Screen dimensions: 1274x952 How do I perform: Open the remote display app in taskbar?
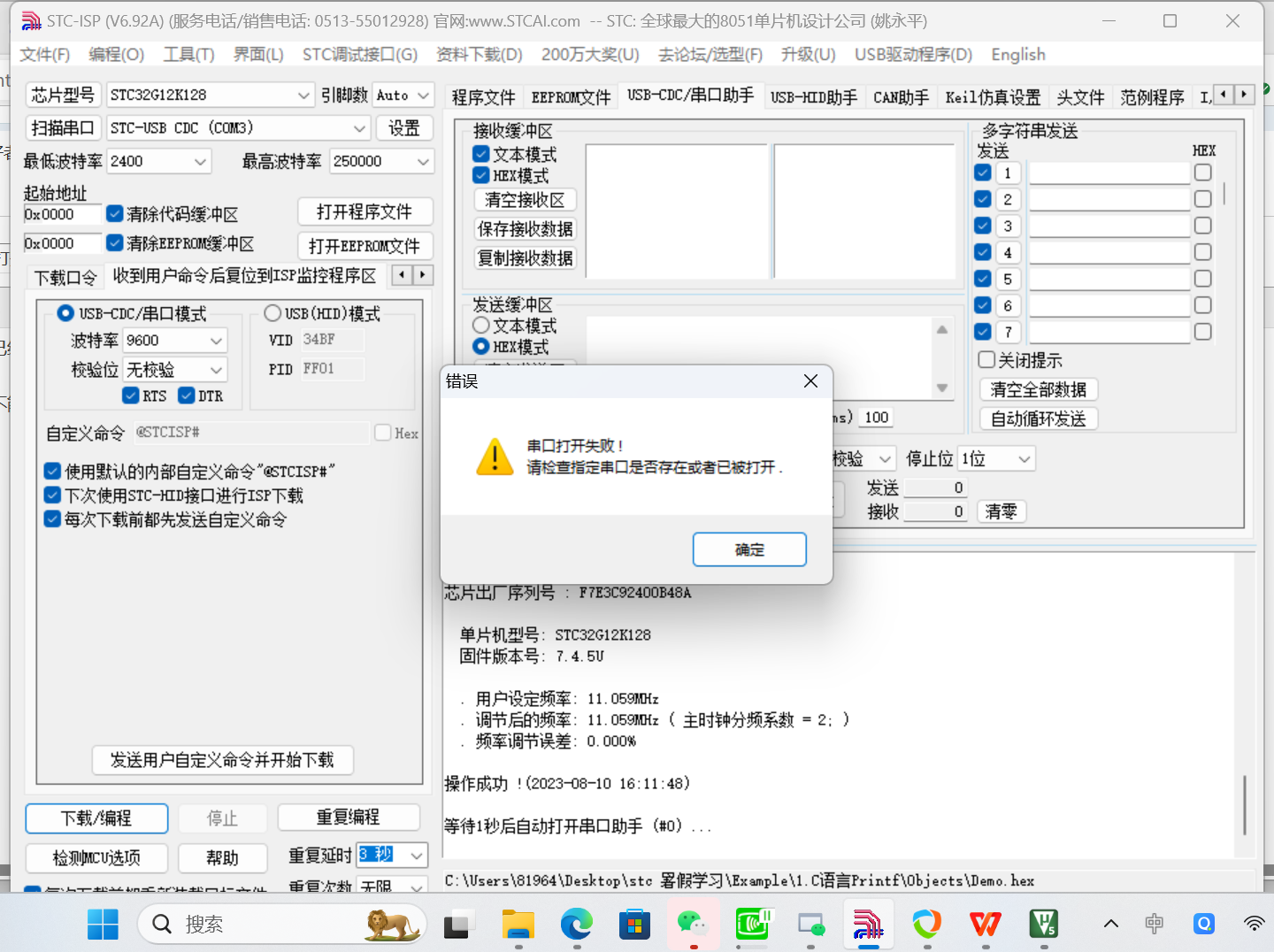(x=810, y=925)
